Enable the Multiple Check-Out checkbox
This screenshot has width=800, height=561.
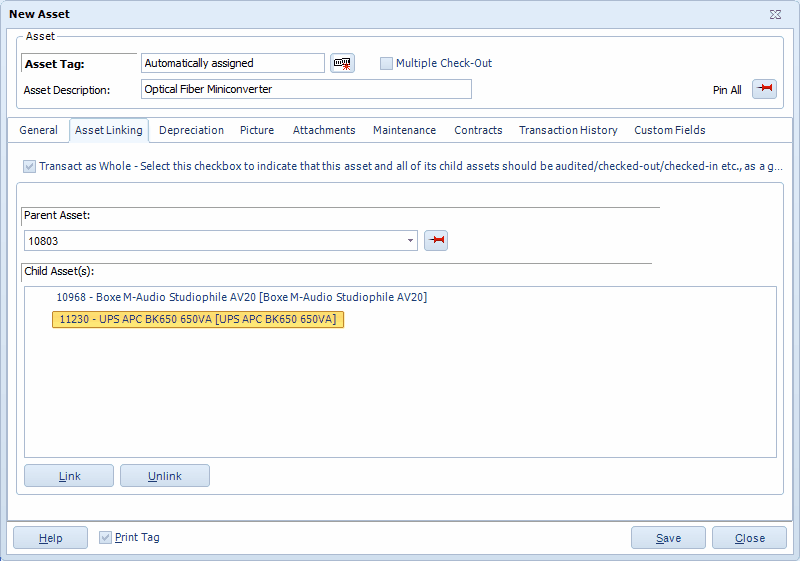(386, 63)
